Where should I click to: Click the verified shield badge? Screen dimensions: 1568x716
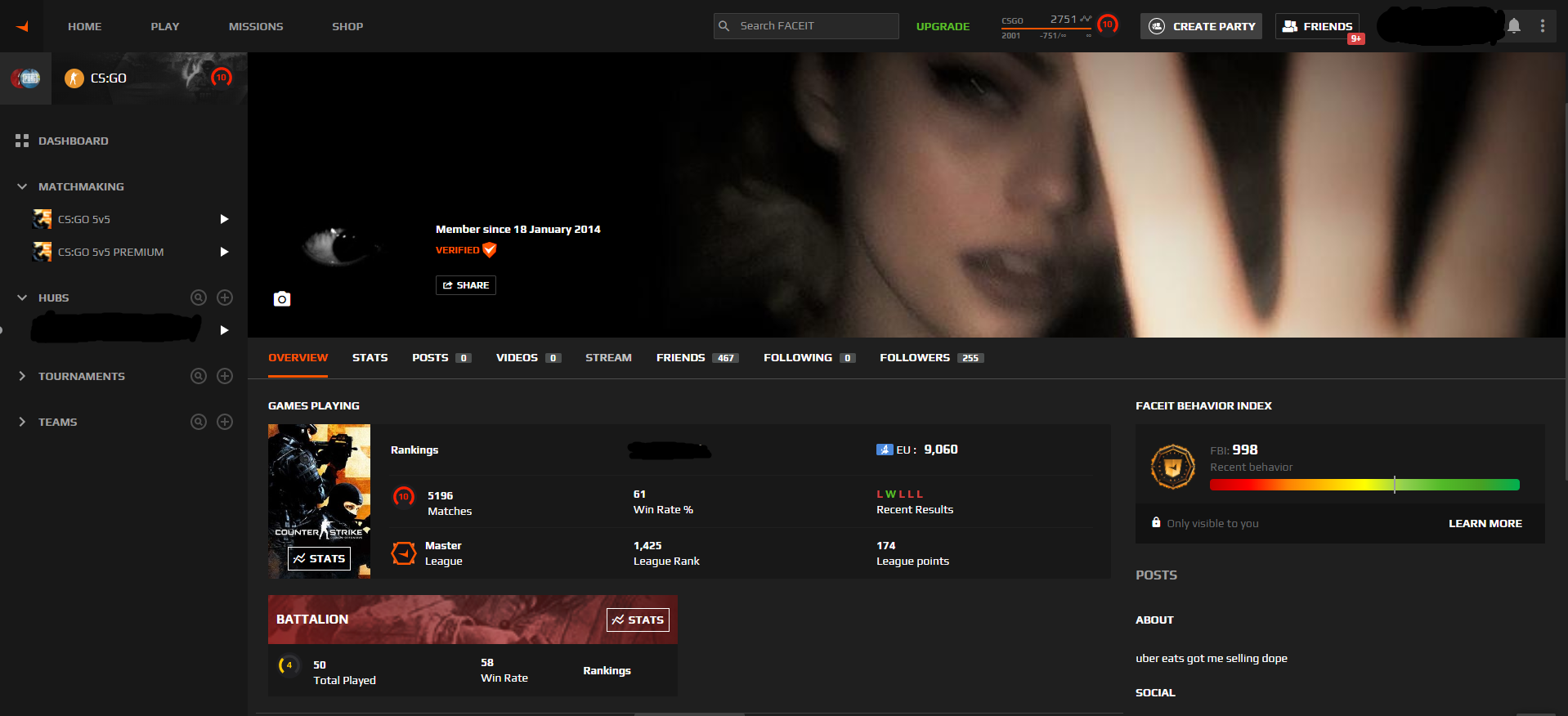pyautogui.click(x=490, y=250)
